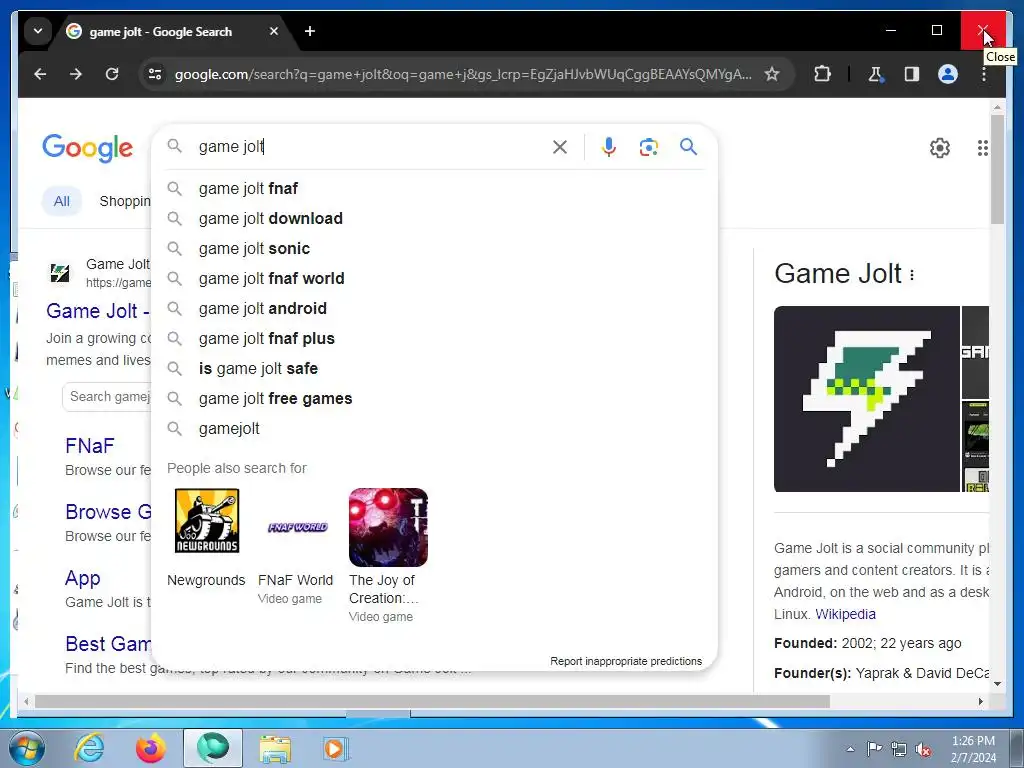Viewport: 1024px width, 768px height.
Task: Select suggestion game jolt download
Action: (x=434, y=219)
